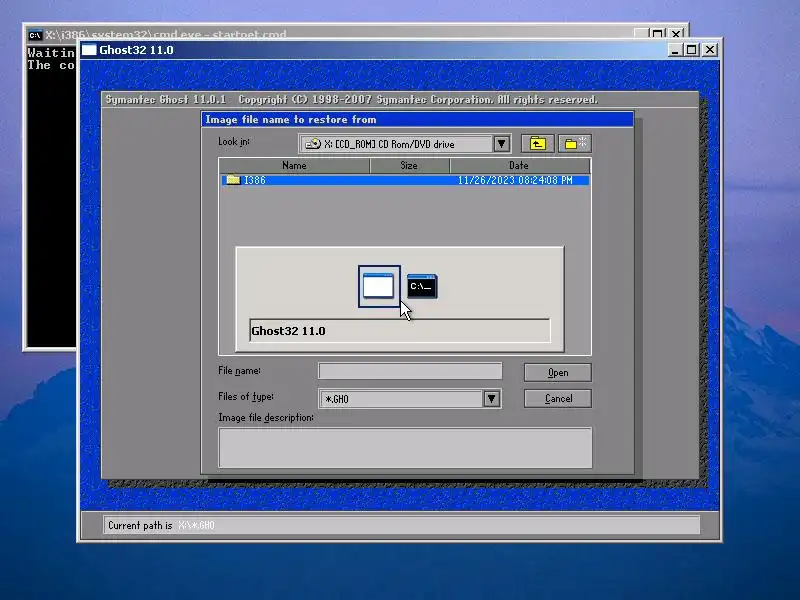
Task: Minimize the Ghost32 11.0 window
Action: (674, 50)
